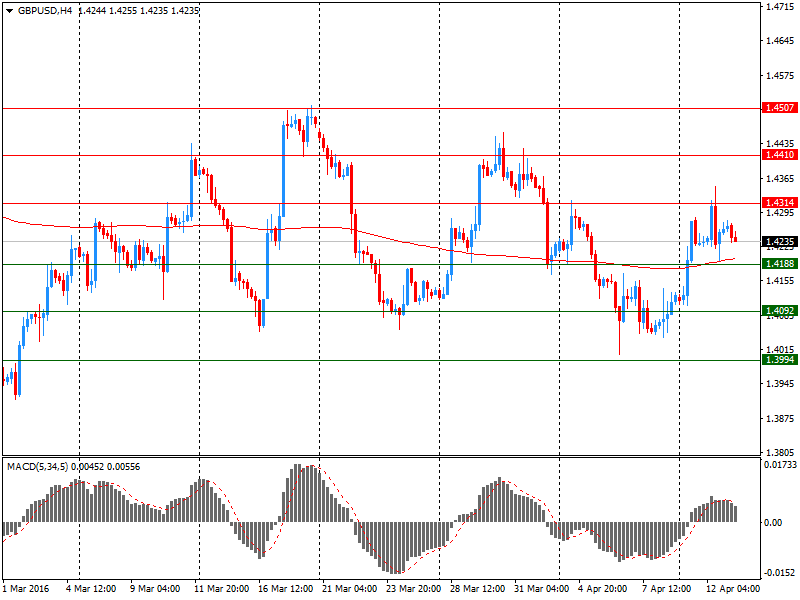The height and width of the screenshot is (600, 800).
Task: Click the 9 Mar 04:00 time label
Action: click(155, 589)
